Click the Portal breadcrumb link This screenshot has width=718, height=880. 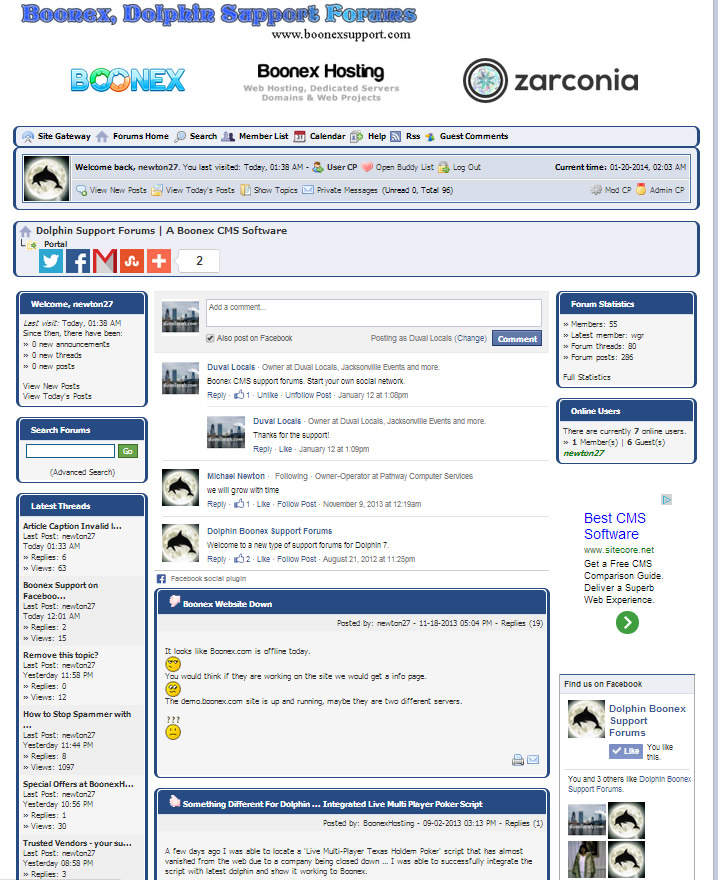click(x=56, y=244)
